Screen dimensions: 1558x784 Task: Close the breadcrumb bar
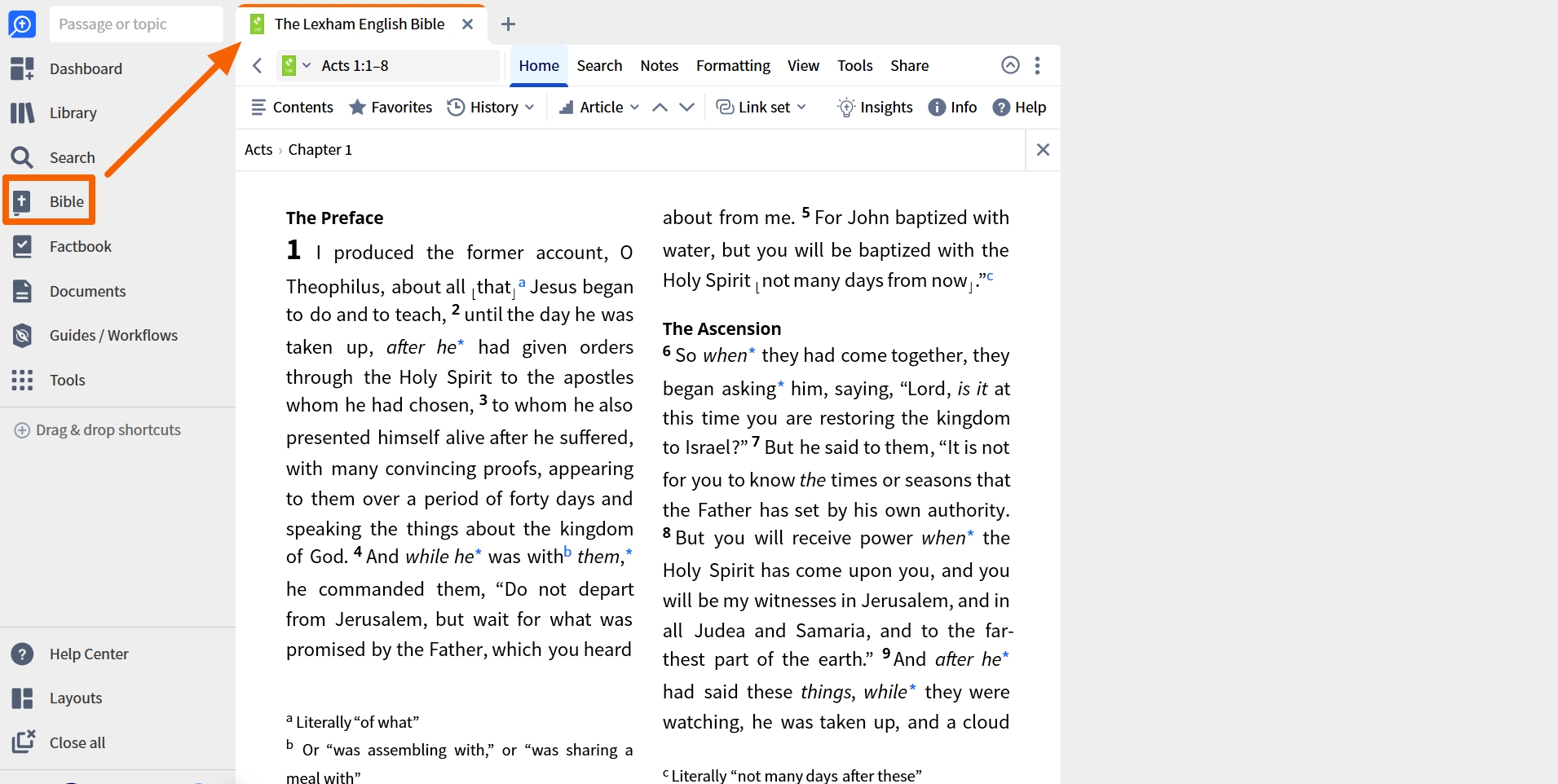1043,149
